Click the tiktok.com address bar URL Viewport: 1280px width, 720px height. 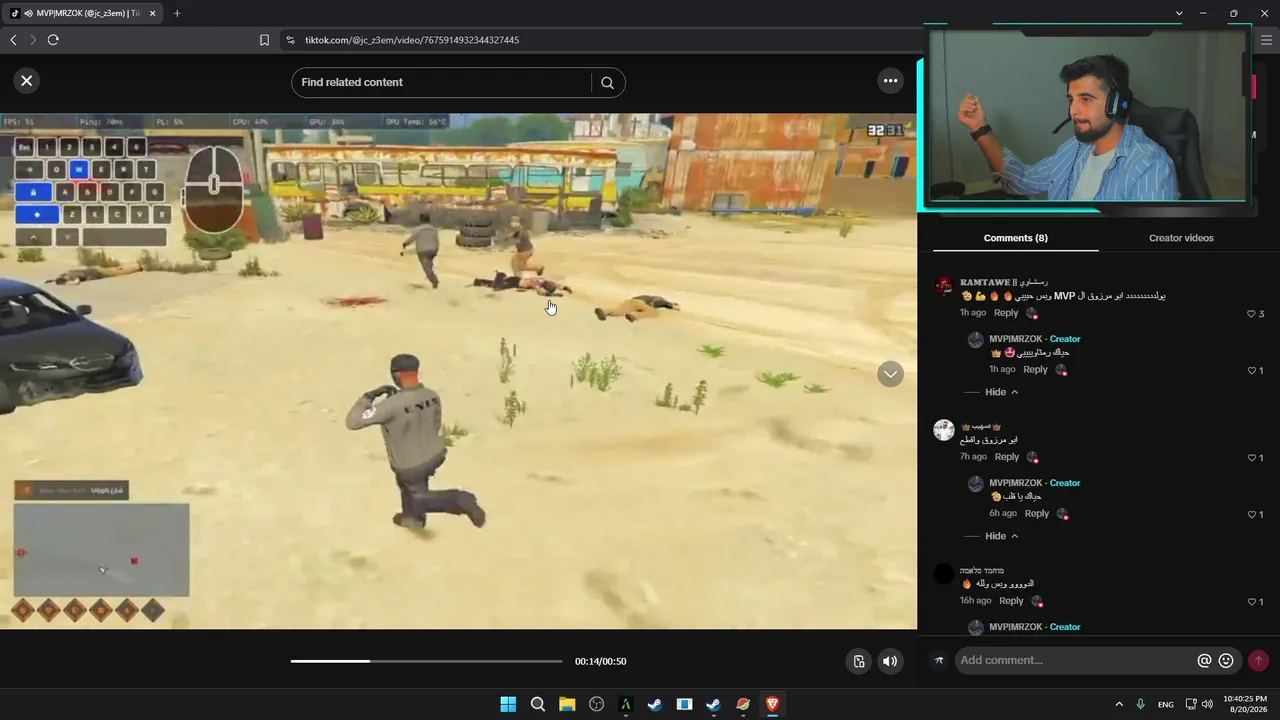point(410,40)
